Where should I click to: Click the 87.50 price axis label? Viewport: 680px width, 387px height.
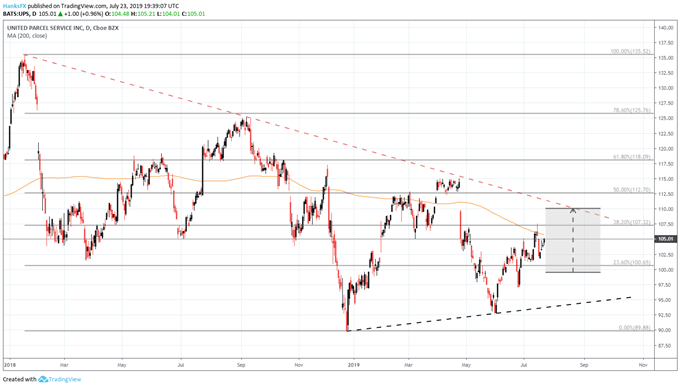(x=666, y=345)
